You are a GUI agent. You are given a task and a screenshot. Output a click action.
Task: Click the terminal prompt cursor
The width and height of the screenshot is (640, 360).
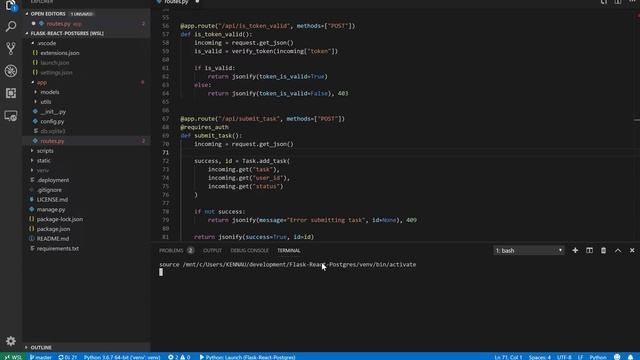click(x=161, y=272)
